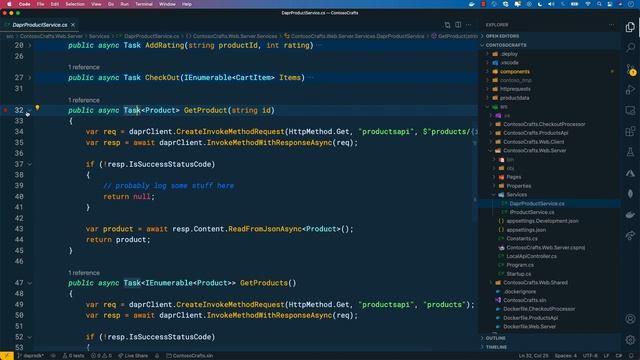The width and height of the screenshot is (640, 360).
Task: Open appsettings.Development.json file
Action: (x=542, y=221)
